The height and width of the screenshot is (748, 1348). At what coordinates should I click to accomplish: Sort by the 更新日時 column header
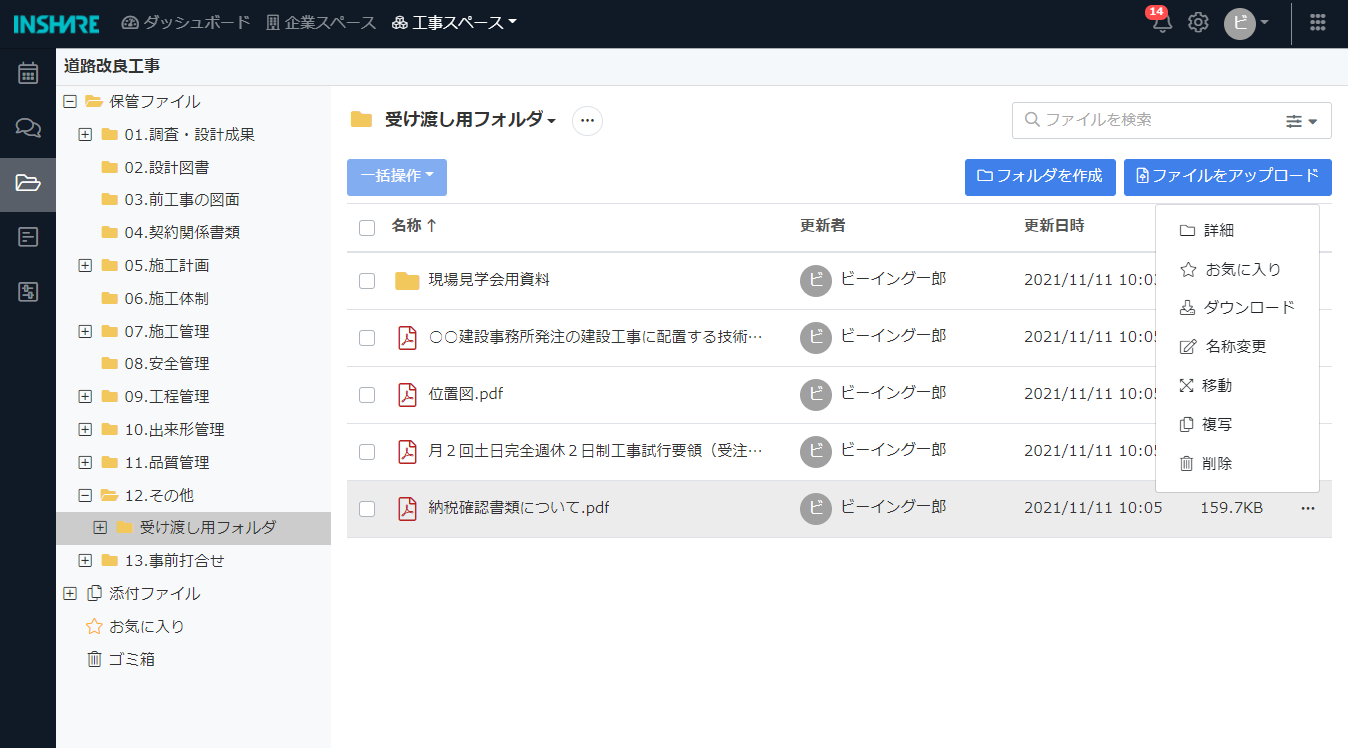1054,226
